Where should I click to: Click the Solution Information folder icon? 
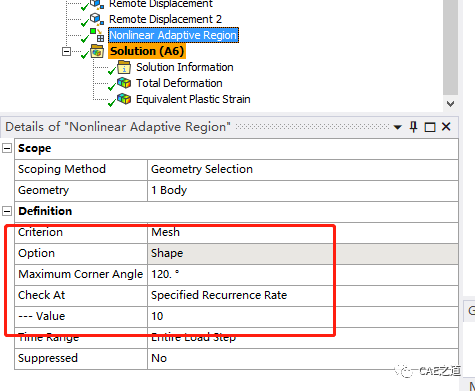click(x=124, y=67)
